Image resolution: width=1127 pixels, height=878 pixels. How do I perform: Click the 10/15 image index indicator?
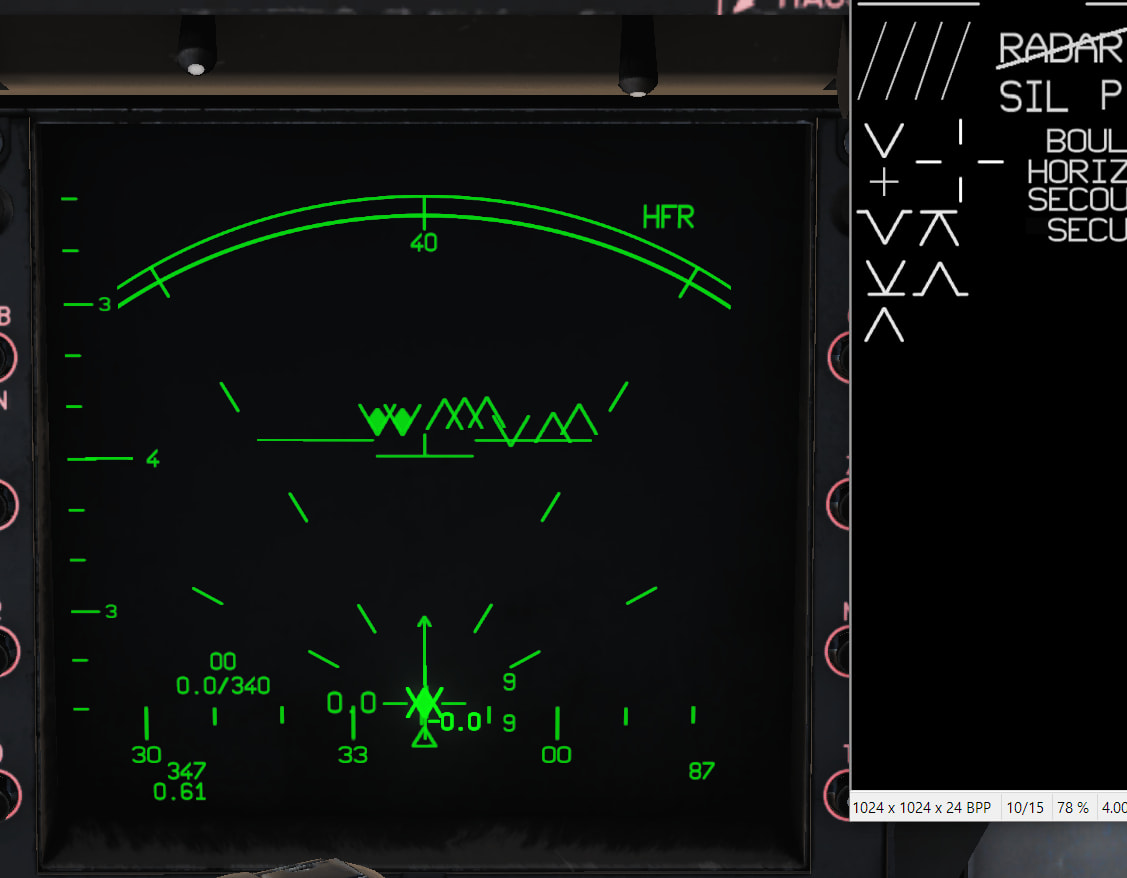[x=1025, y=807]
